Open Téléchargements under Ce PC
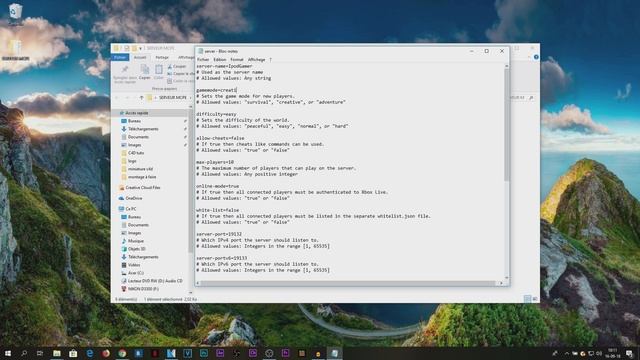640x360 pixels. pyautogui.click(x=143, y=257)
